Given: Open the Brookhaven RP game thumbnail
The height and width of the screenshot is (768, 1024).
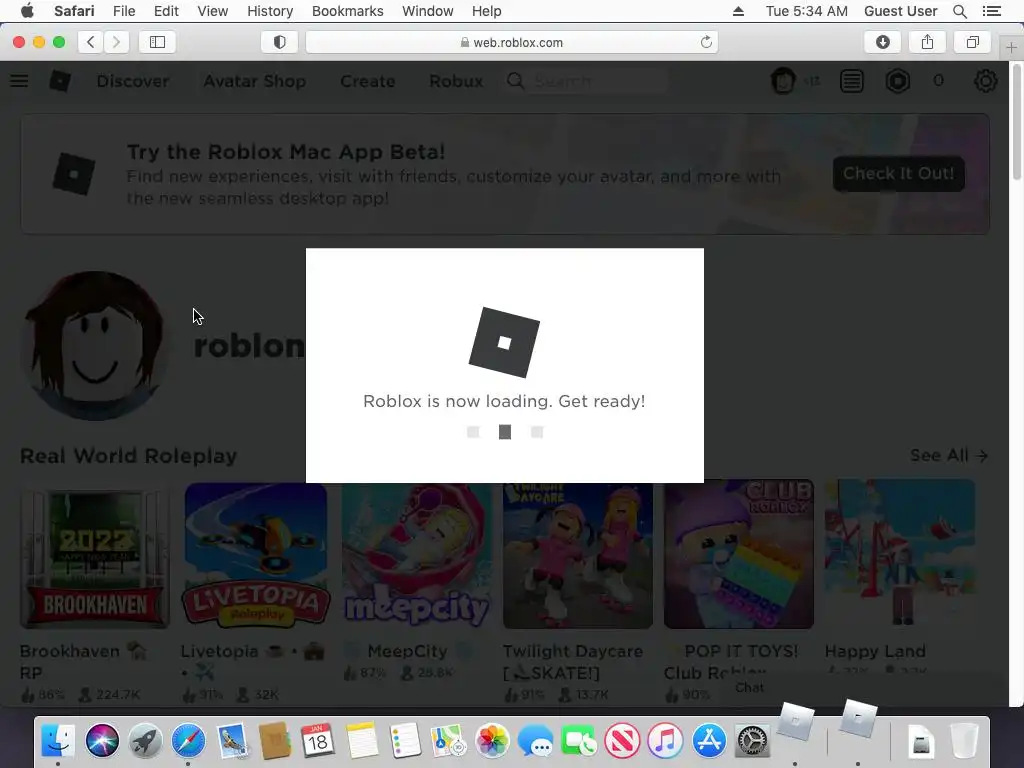Looking at the screenshot, I should tap(95, 556).
